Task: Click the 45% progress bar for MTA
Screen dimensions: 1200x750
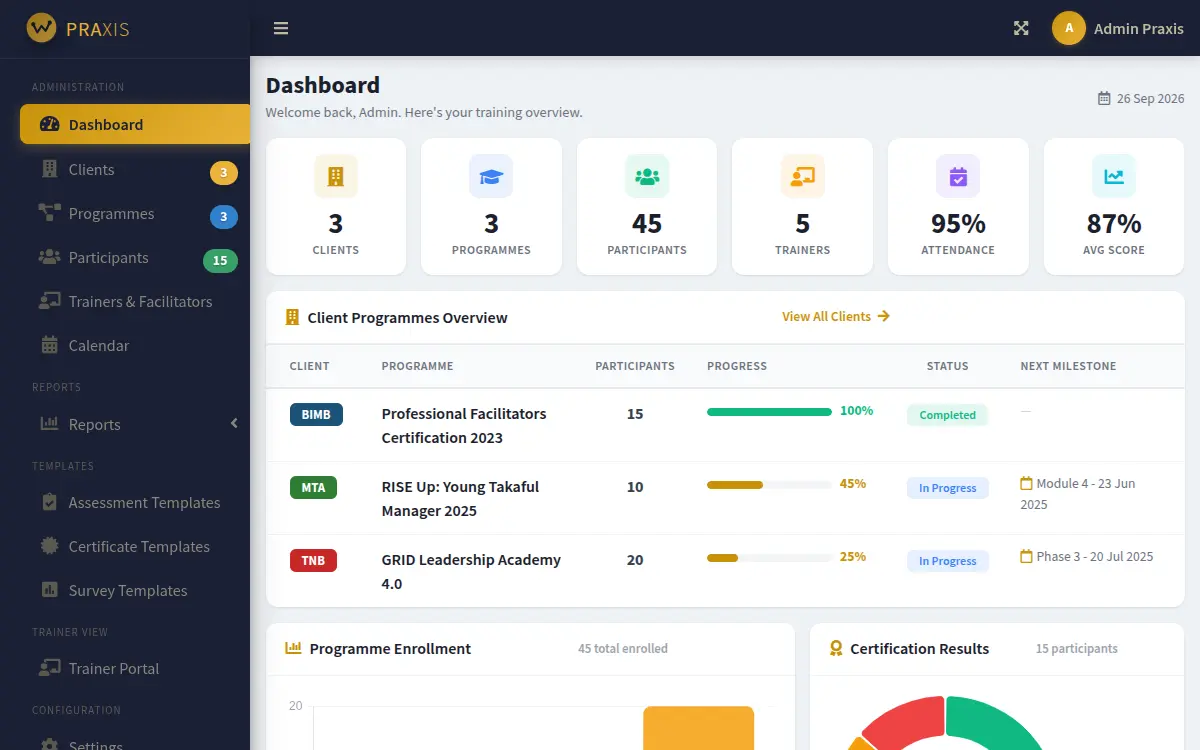Action: [x=769, y=485]
